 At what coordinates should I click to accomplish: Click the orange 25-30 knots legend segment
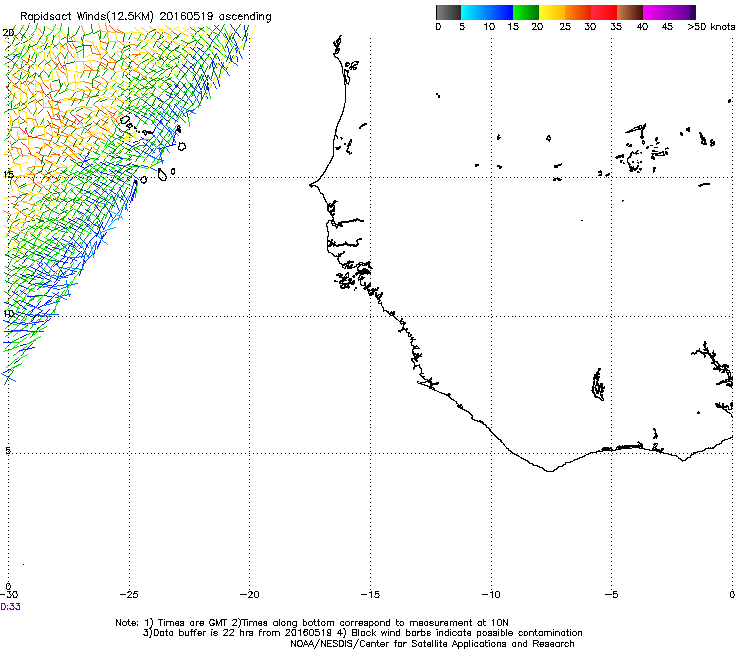click(x=578, y=12)
